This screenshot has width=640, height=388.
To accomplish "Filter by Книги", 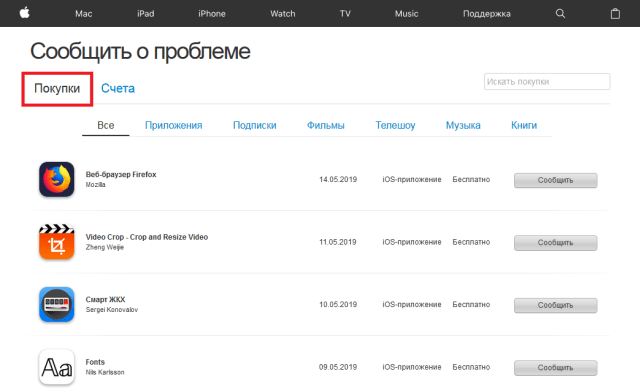I will 524,125.
